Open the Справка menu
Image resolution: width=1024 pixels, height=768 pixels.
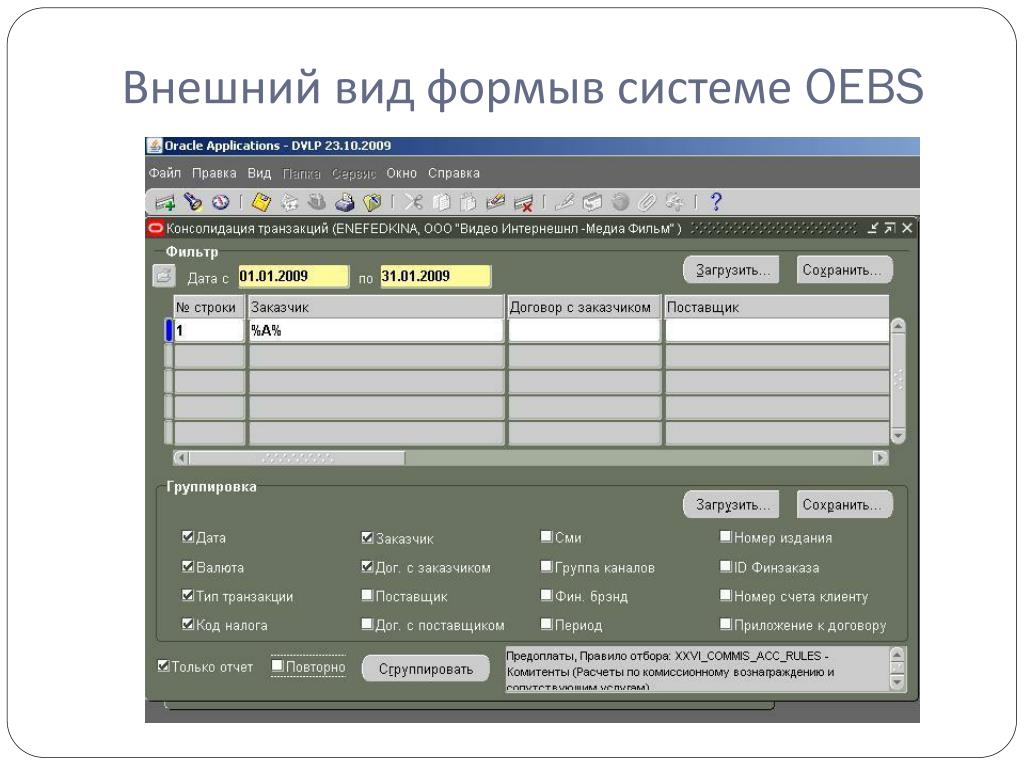coord(454,173)
